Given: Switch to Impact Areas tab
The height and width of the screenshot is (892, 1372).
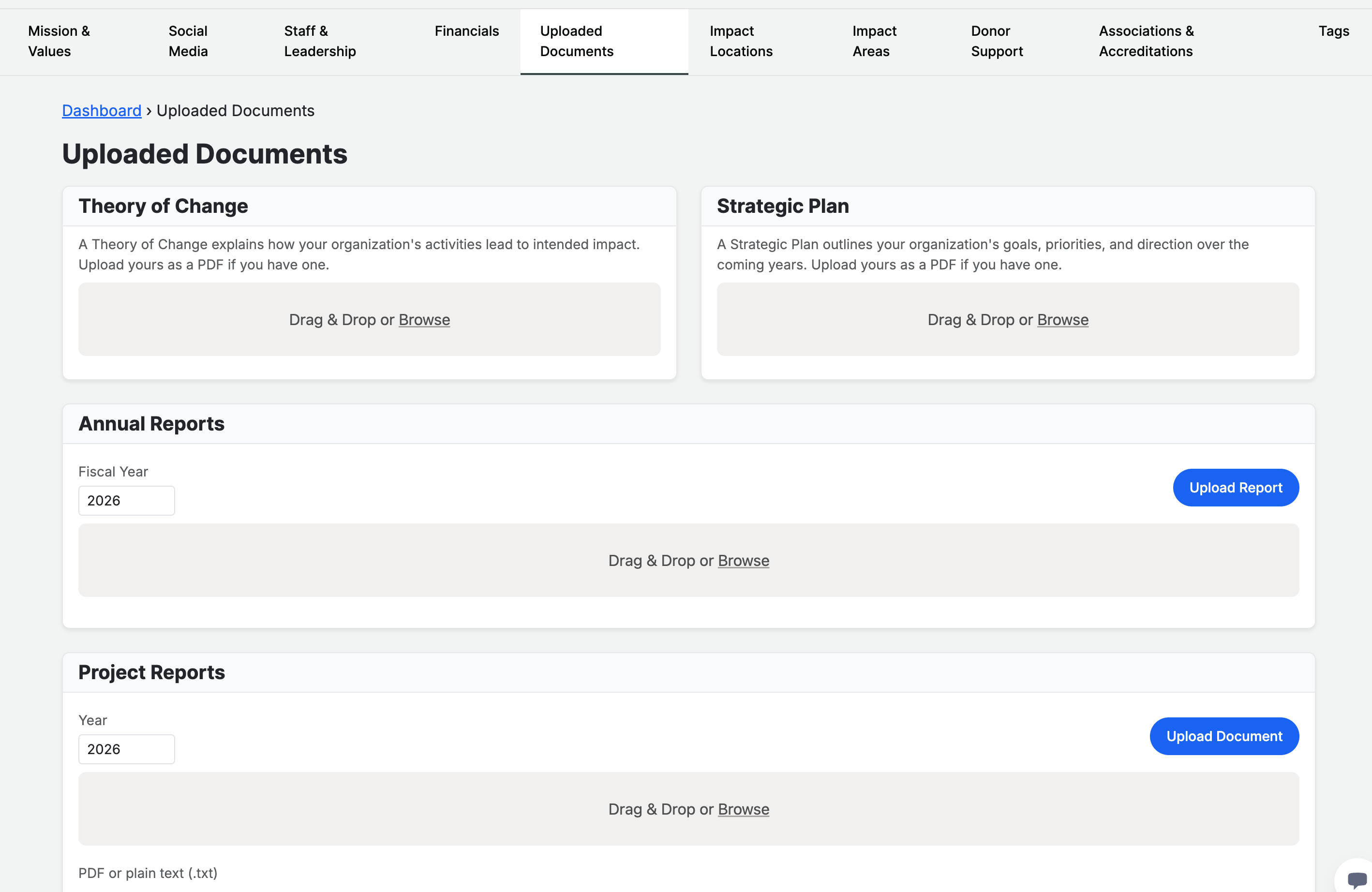Looking at the screenshot, I should (874, 41).
